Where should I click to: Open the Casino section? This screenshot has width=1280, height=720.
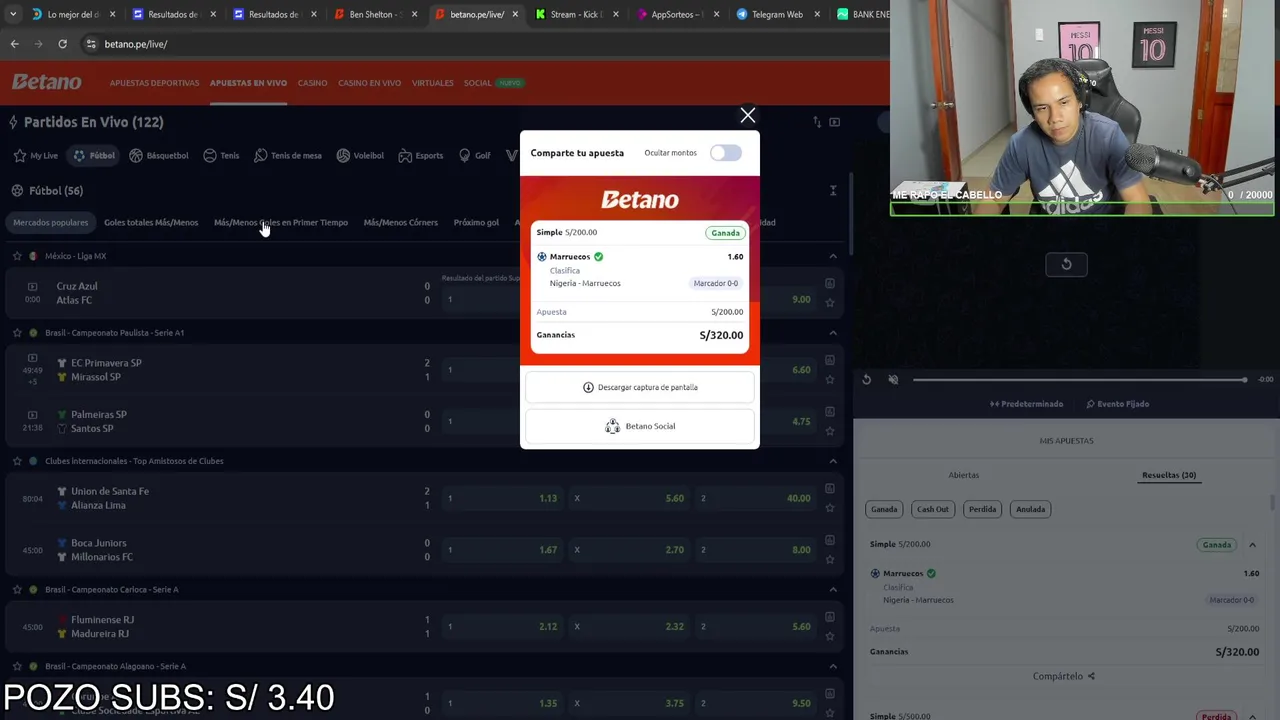(312, 83)
